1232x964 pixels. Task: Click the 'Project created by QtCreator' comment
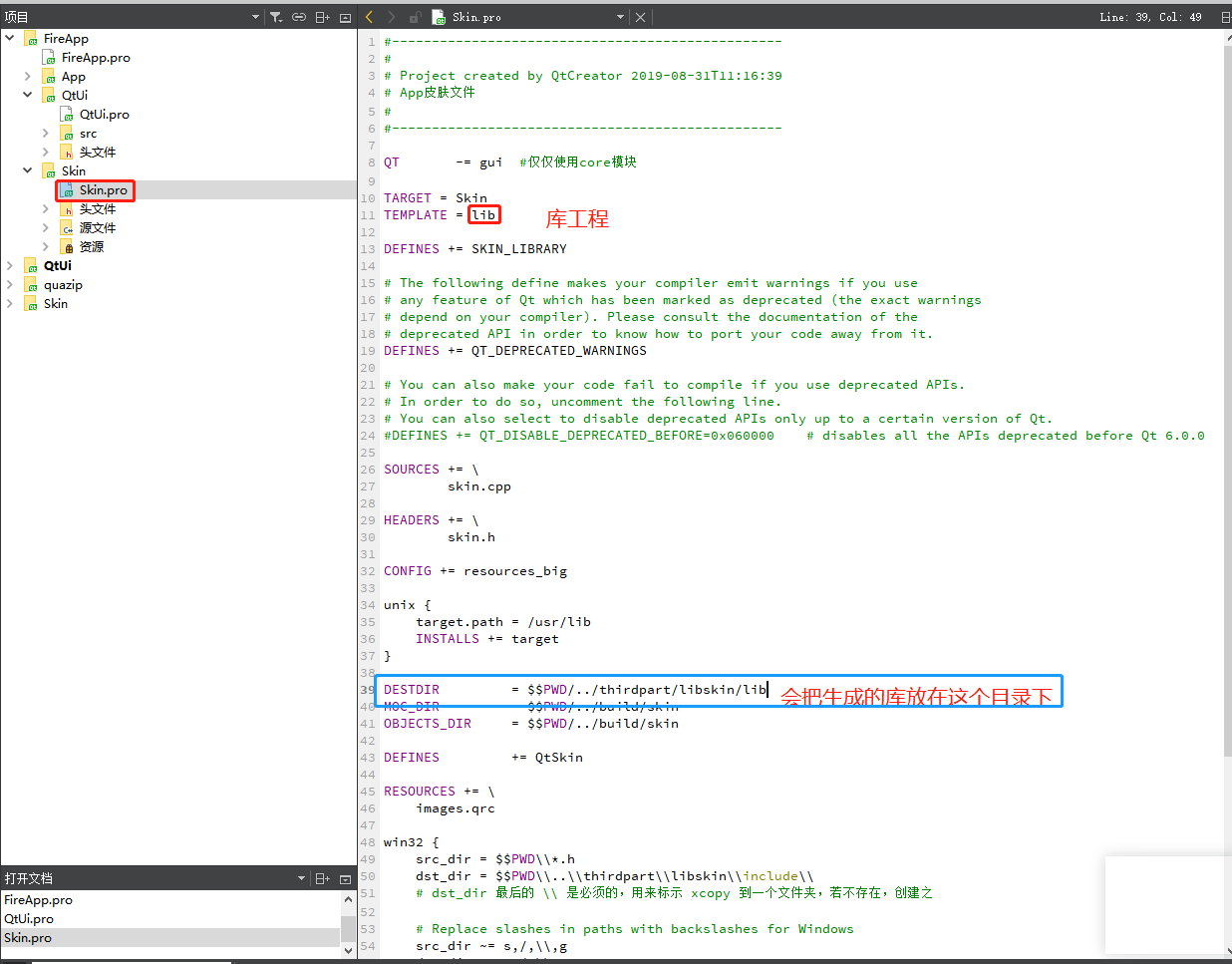(583, 76)
